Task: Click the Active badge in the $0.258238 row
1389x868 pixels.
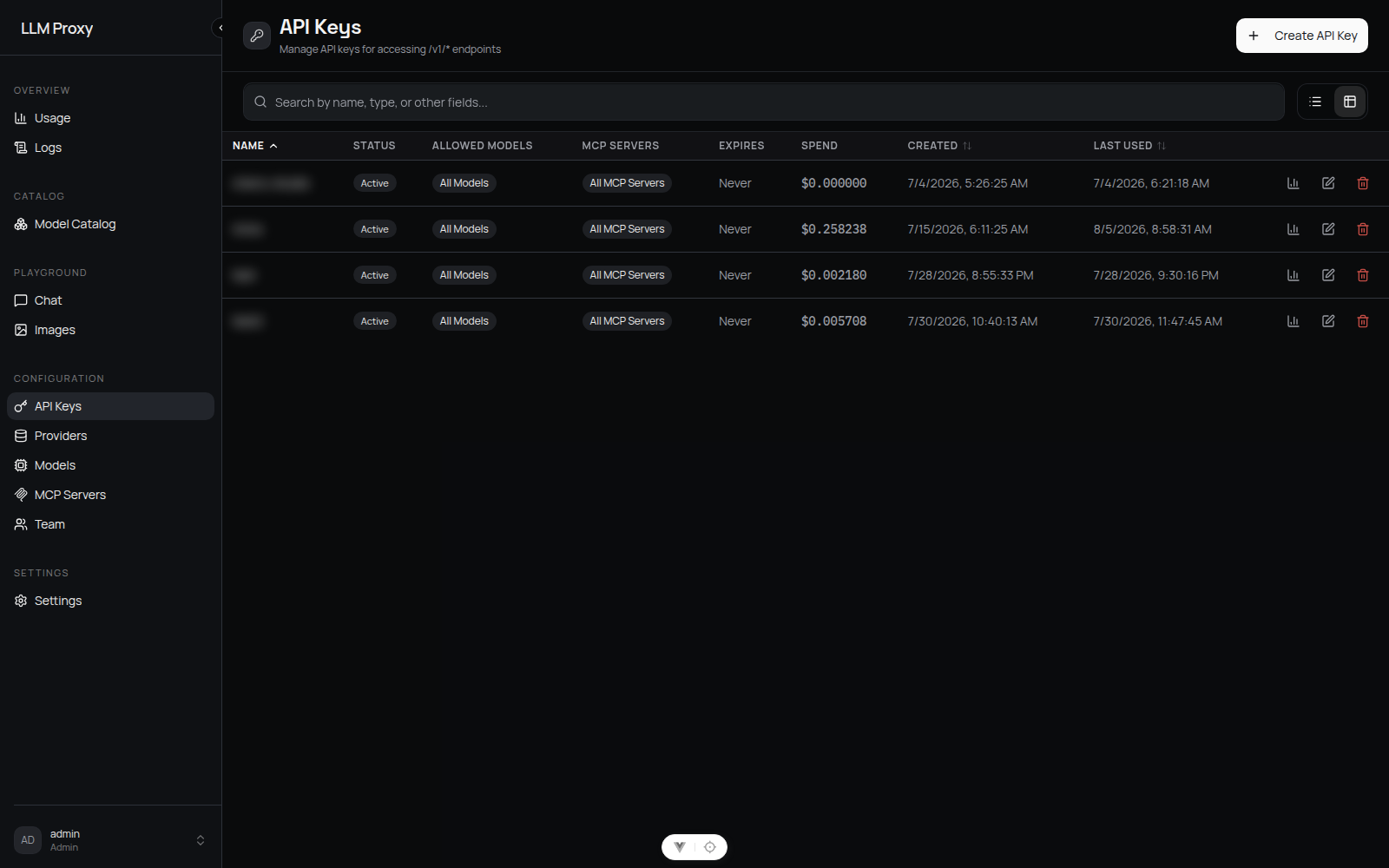Action: 375,229
